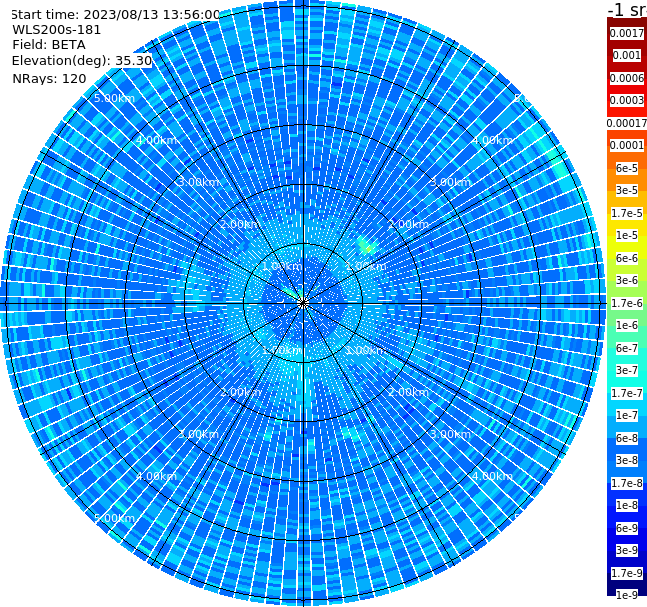The width and height of the screenshot is (647, 607).
Task: Select the 3e-5 colorbar label
Action: pyautogui.click(x=627, y=190)
